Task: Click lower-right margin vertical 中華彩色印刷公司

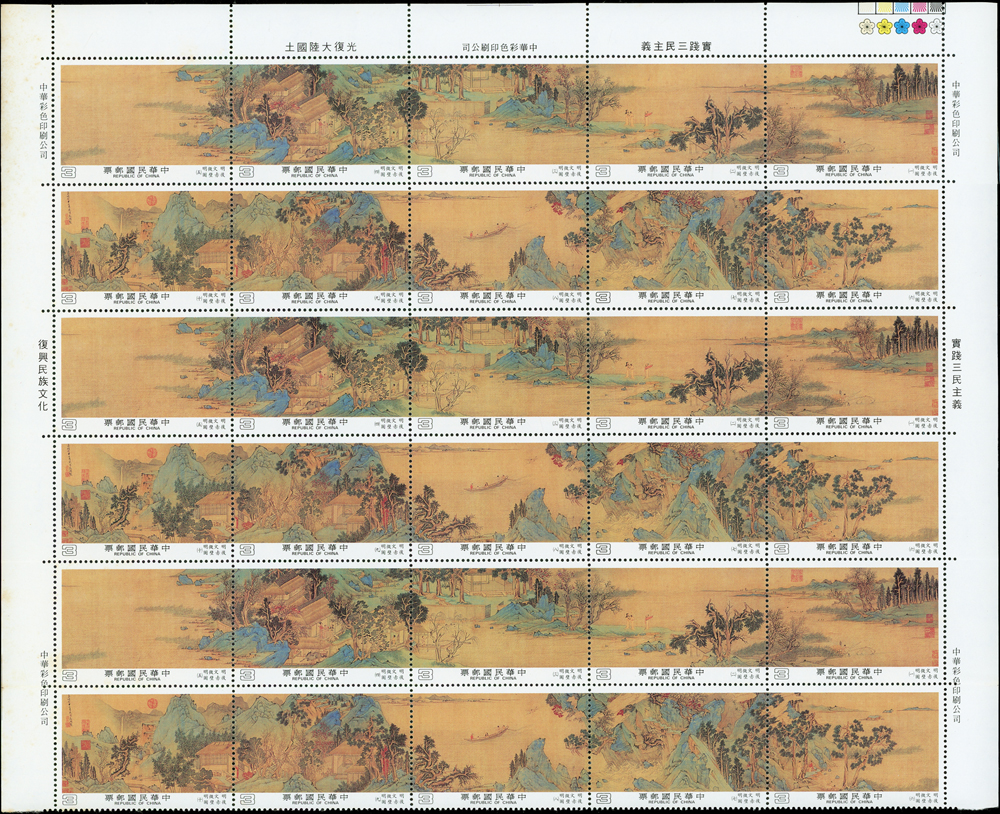Action: [x=956, y=684]
